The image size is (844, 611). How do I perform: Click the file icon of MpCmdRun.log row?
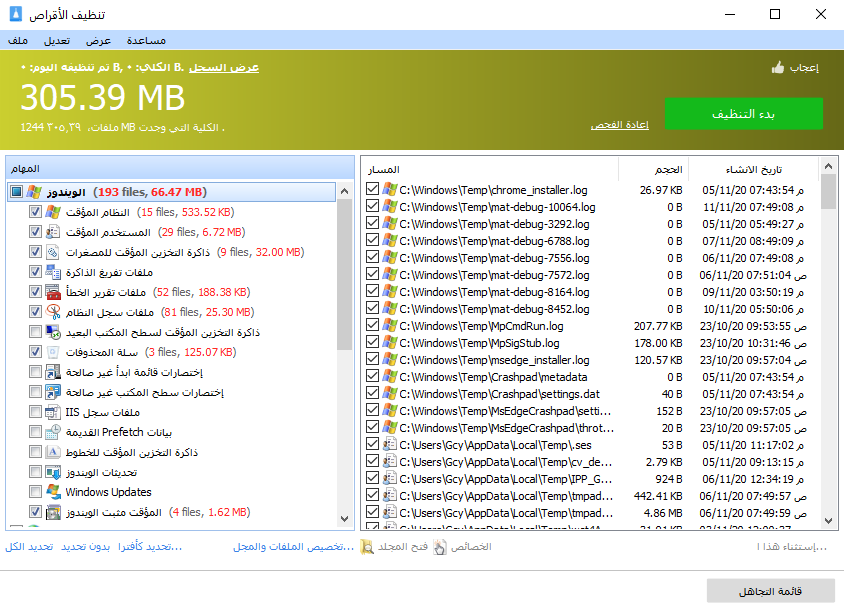click(x=390, y=326)
